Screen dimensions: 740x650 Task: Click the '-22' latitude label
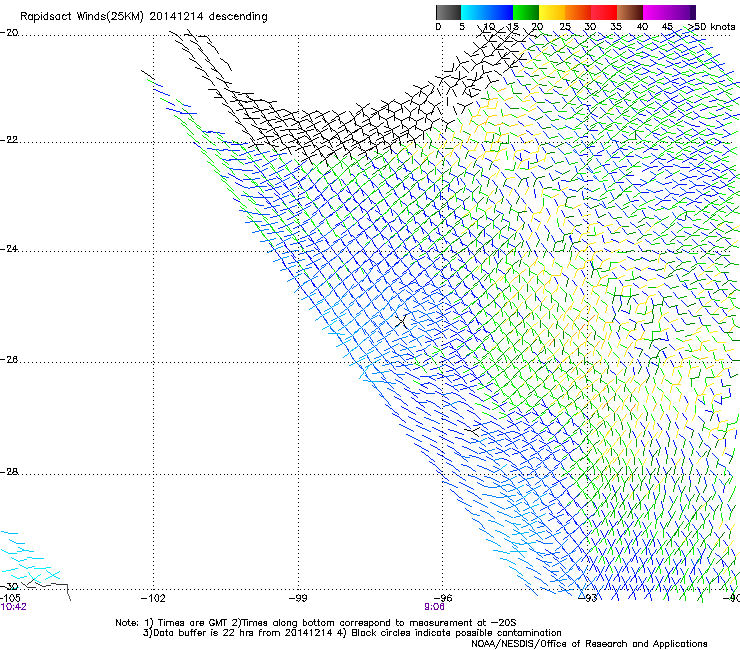tap(10, 140)
